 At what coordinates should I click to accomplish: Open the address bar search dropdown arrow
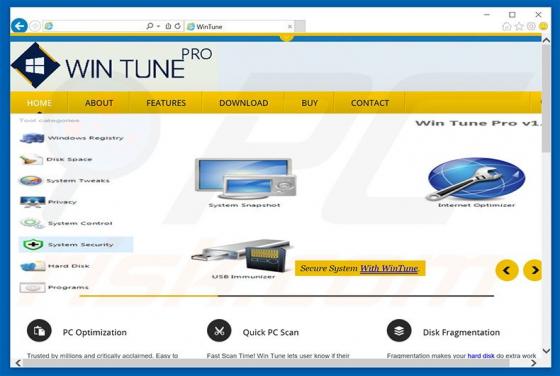click(158, 26)
